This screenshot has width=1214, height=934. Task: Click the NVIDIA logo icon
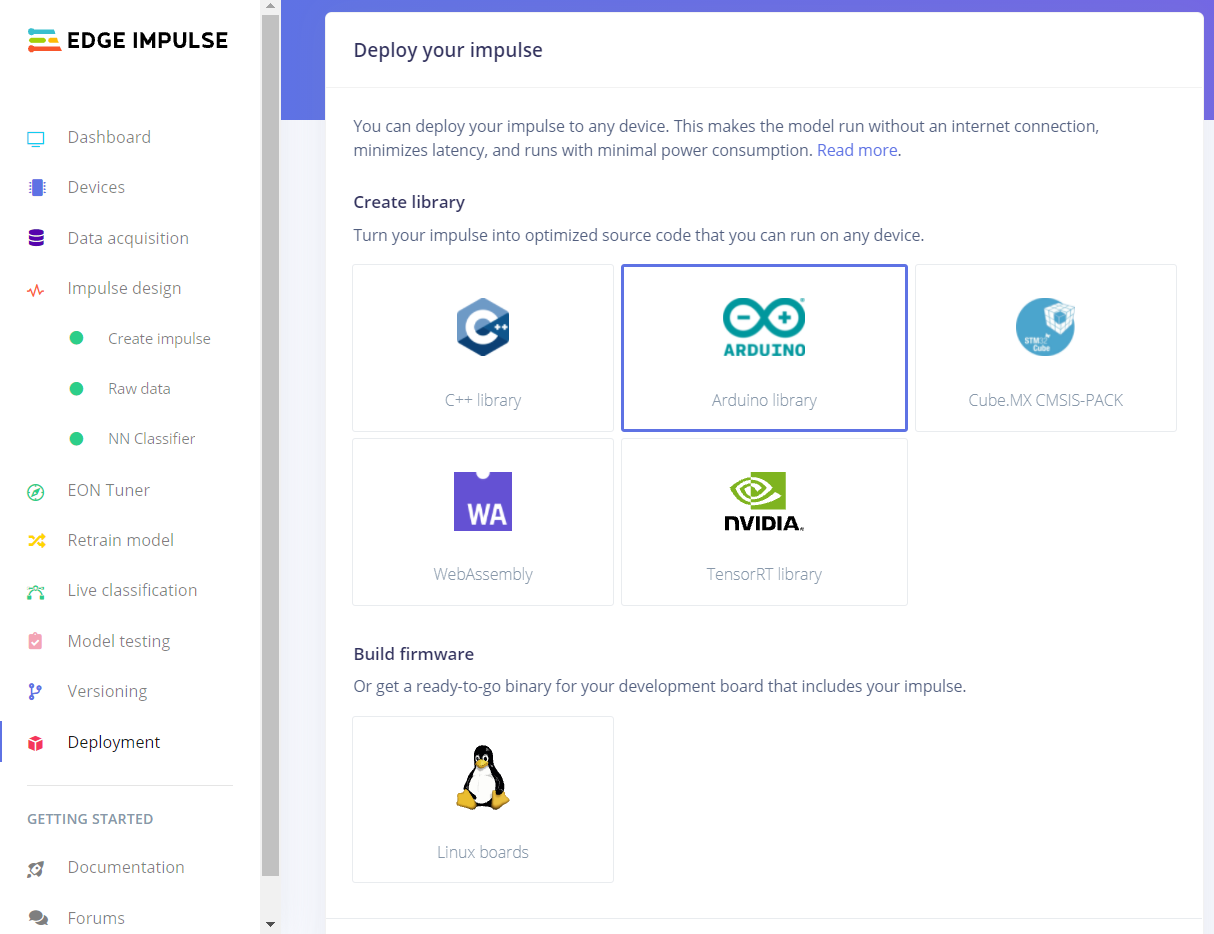[x=764, y=501]
